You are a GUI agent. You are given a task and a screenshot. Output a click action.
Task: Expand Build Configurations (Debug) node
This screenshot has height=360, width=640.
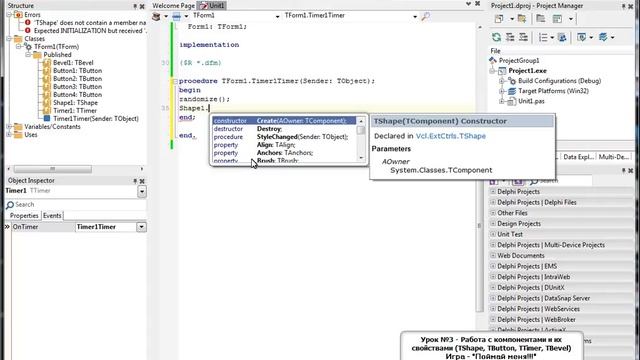click(502, 81)
